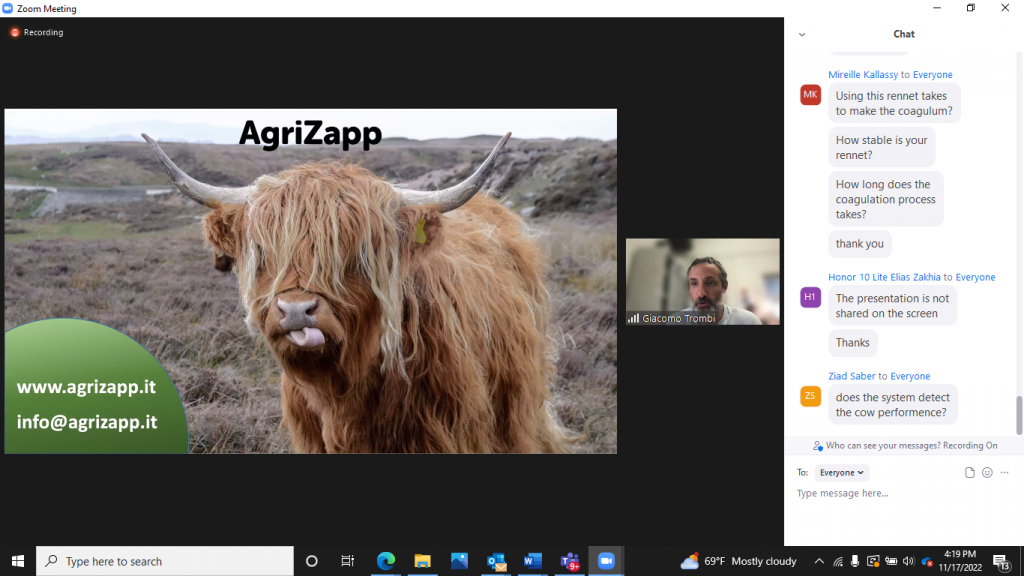Image resolution: width=1024 pixels, height=576 pixels.
Task: Collapse the Chat panel using the chevron
Action: click(x=801, y=34)
